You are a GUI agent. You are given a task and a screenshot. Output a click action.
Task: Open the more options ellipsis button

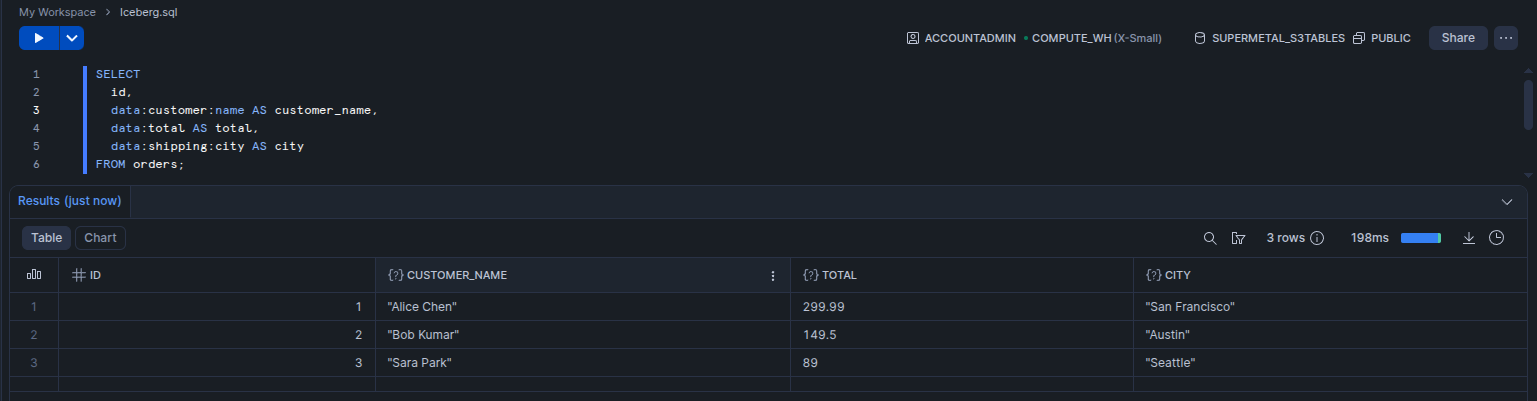(x=1506, y=38)
